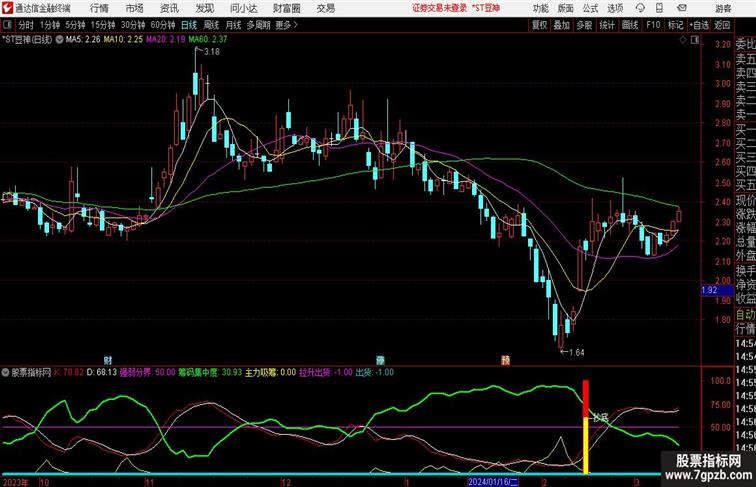Switch to the 周线 period tab
The image size is (756, 487).
point(211,25)
